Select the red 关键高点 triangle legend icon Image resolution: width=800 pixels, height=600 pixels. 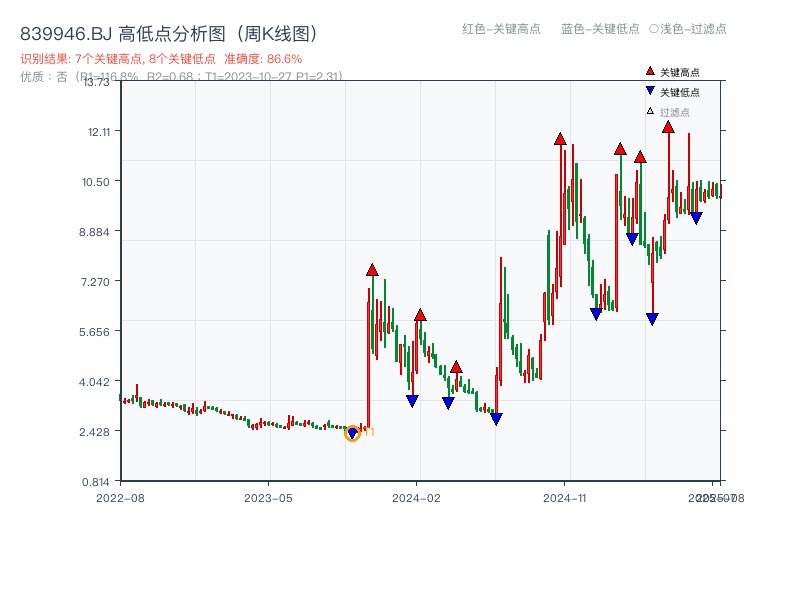pos(650,71)
